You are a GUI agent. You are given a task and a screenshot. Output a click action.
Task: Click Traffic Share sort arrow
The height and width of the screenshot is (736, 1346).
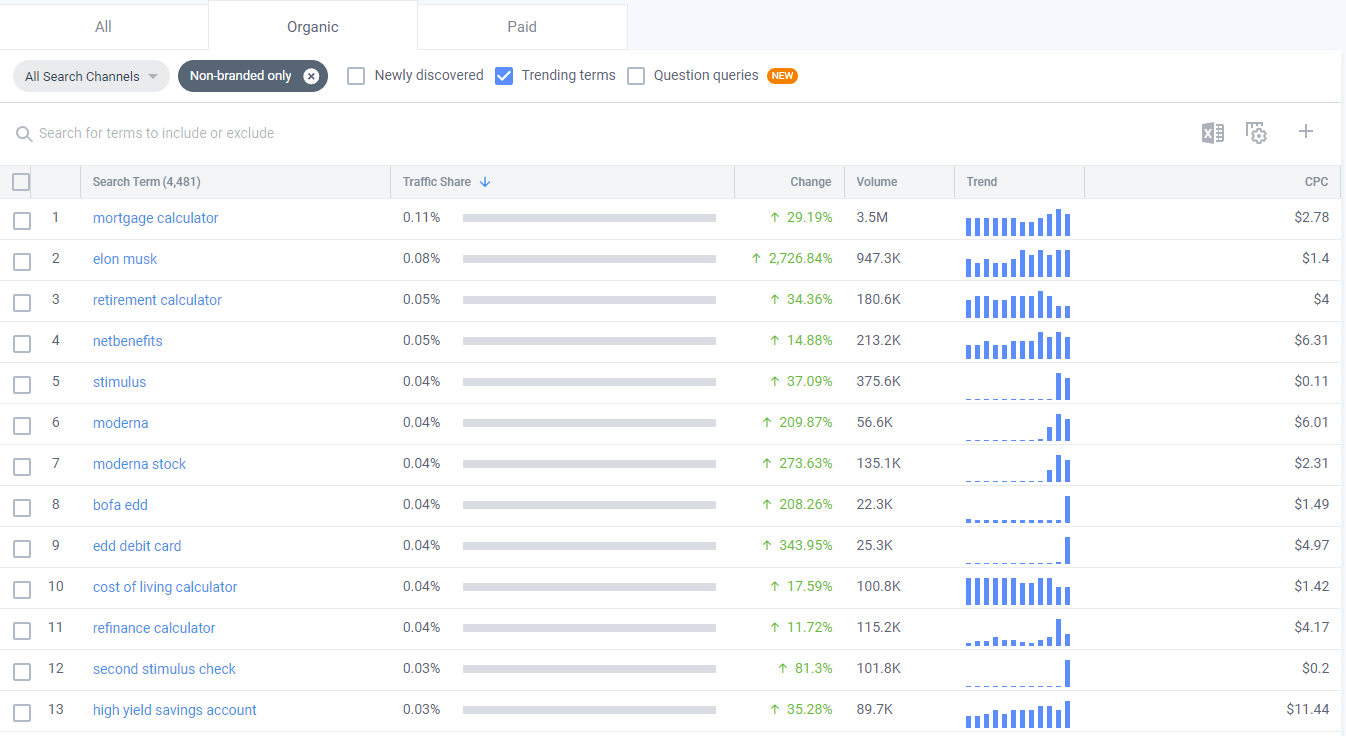[485, 182]
